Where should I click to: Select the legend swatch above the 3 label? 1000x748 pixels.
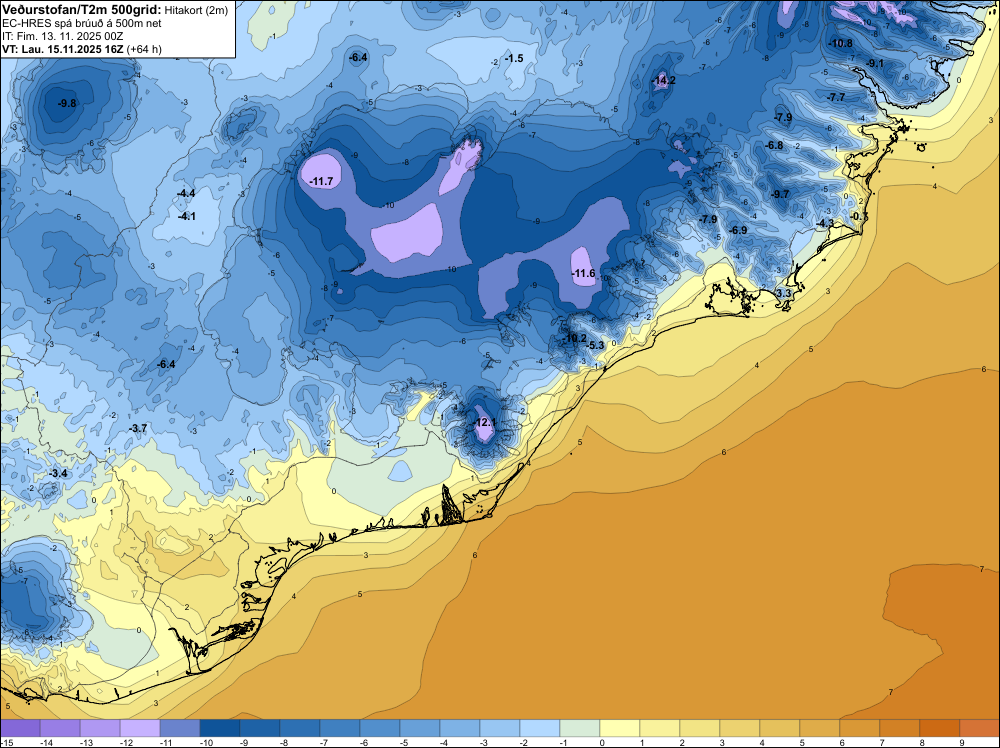pyautogui.click(x=740, y=728)
